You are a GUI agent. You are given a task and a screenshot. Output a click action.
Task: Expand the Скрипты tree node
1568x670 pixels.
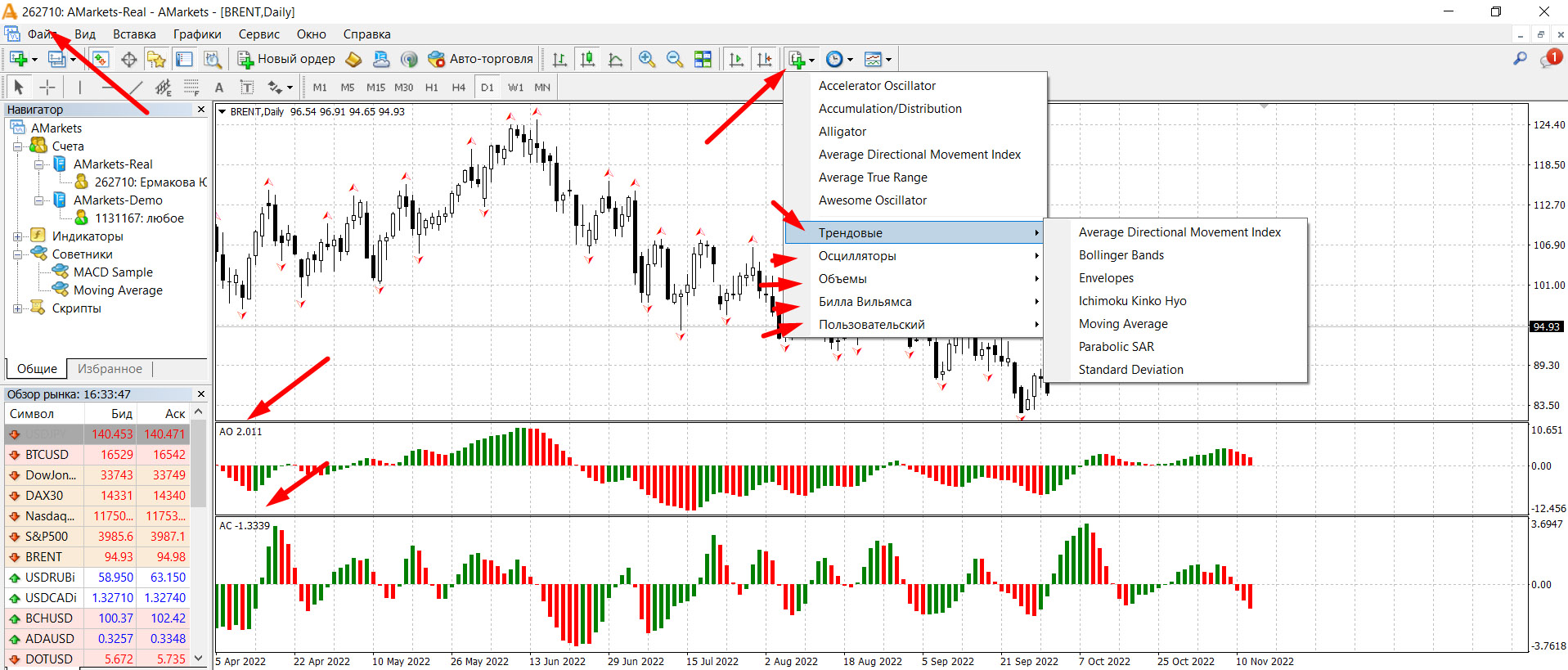17,308
